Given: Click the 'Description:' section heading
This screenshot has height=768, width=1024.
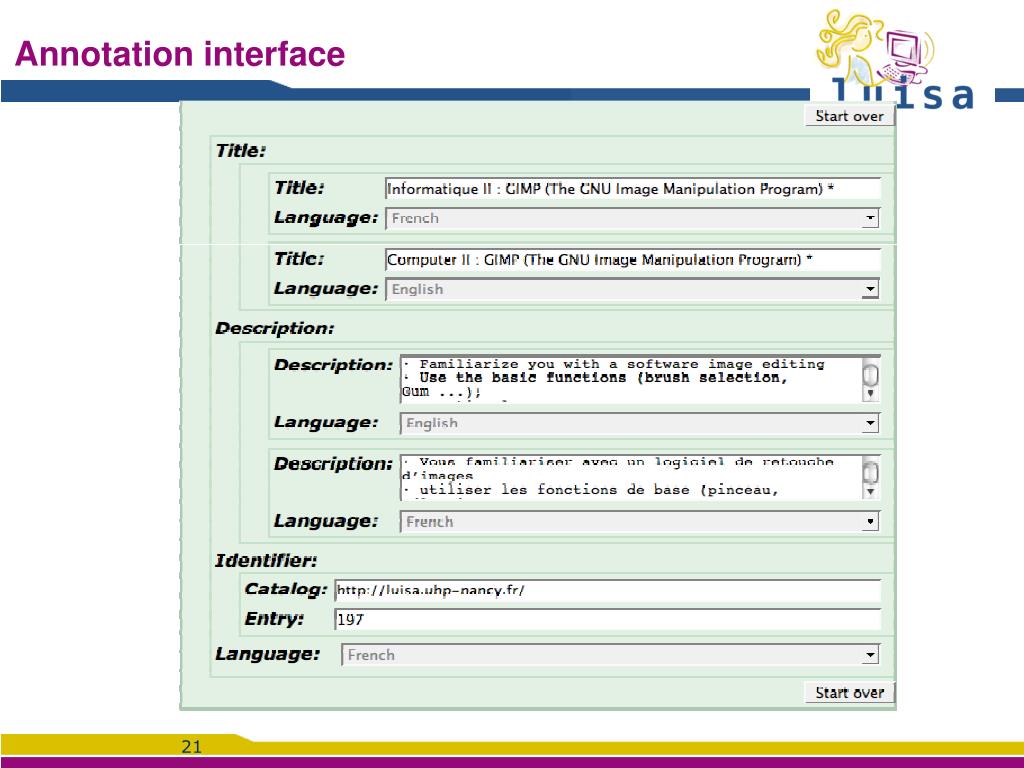Looking at the screenshot, I should click(x=274, y=328).
